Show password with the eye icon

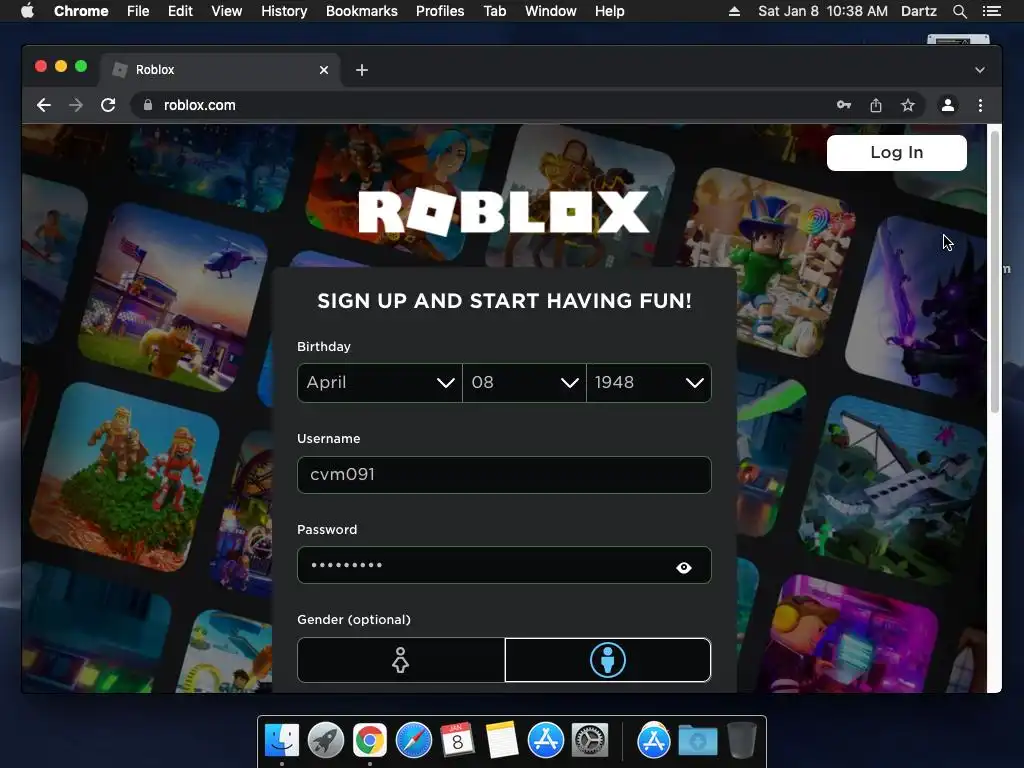coord(684,568)
